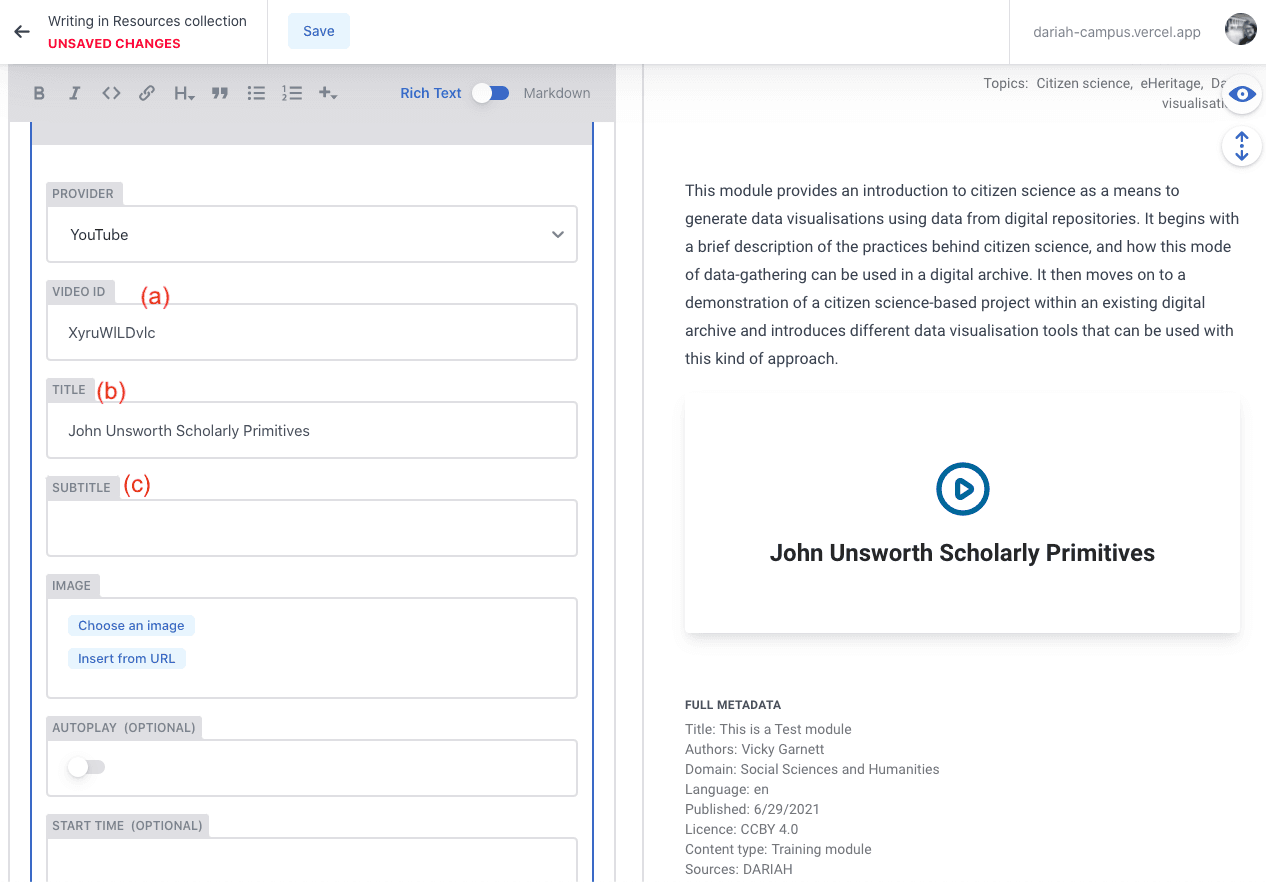Click the numbered list icon
1266x882 pixels.
click(x=292, y=93)
